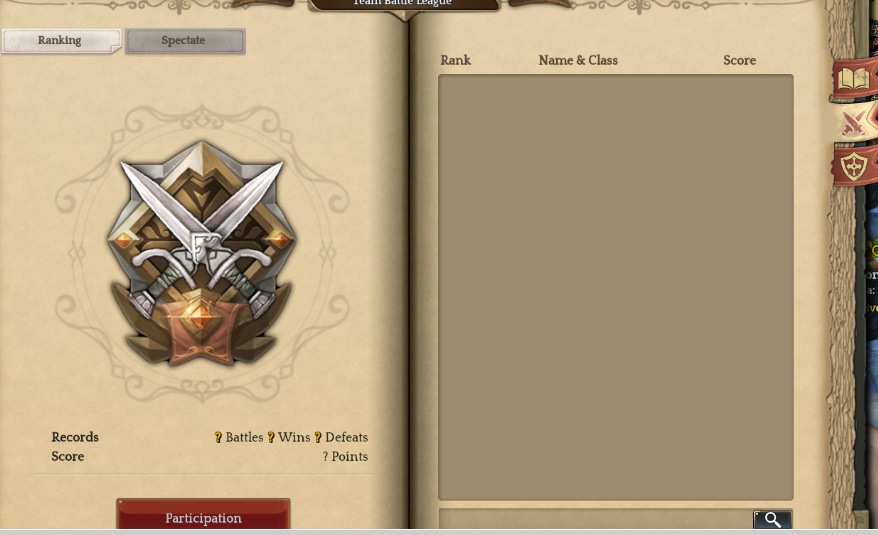This screenshot has height=535, width=878.
Task: Click inside the empty ranking list panel
Action: 615,287
